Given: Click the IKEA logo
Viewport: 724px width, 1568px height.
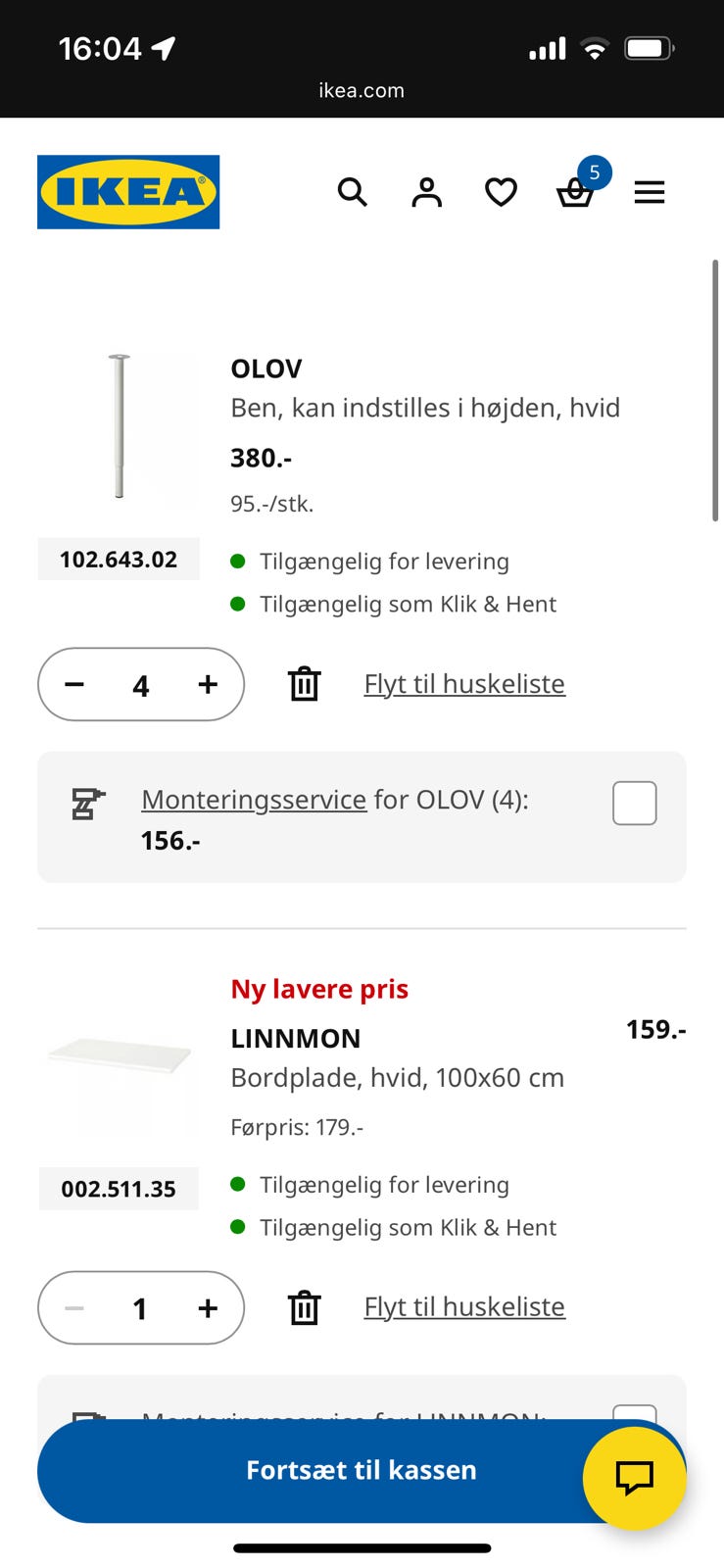Looking at the screenshot, I should click(128, 192).
